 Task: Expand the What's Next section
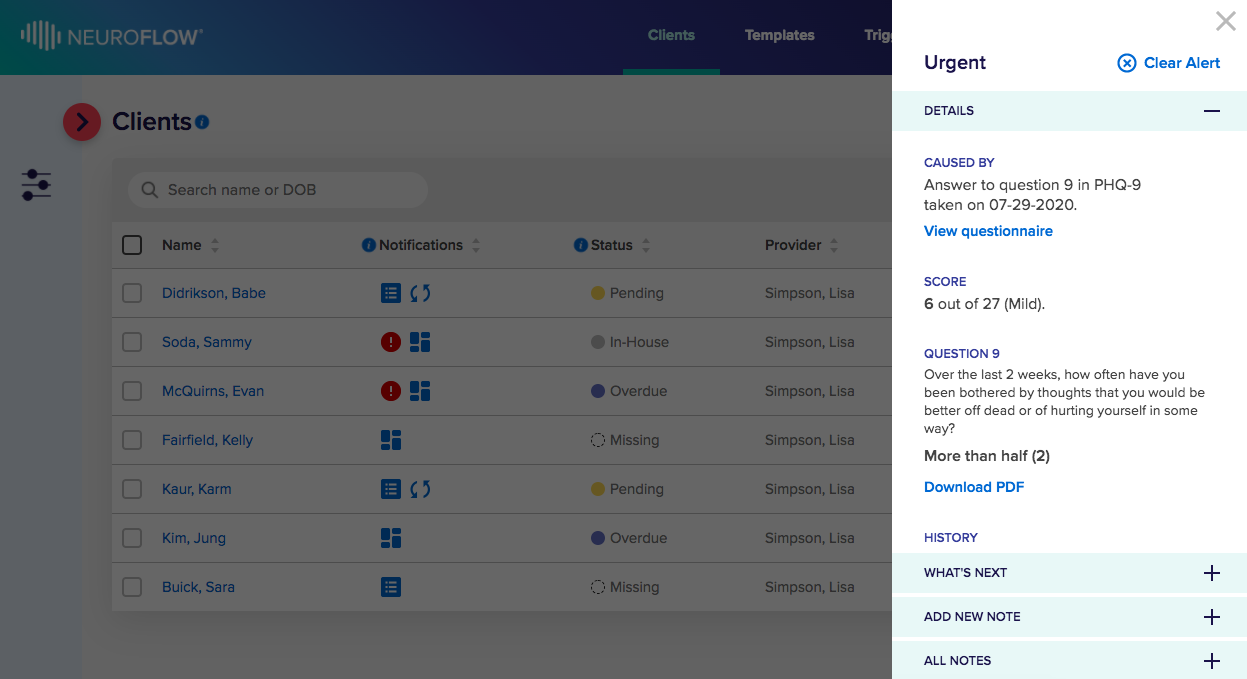point(1212,573)
